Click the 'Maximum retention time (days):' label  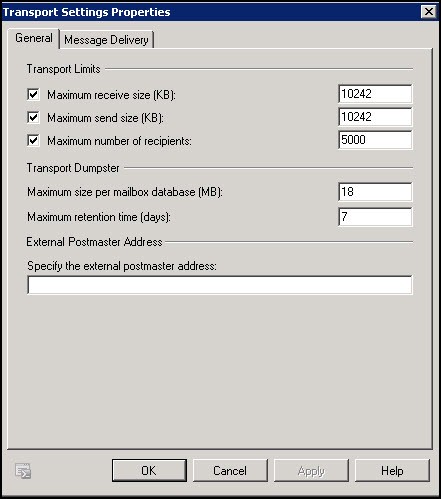tap(99, 217)
